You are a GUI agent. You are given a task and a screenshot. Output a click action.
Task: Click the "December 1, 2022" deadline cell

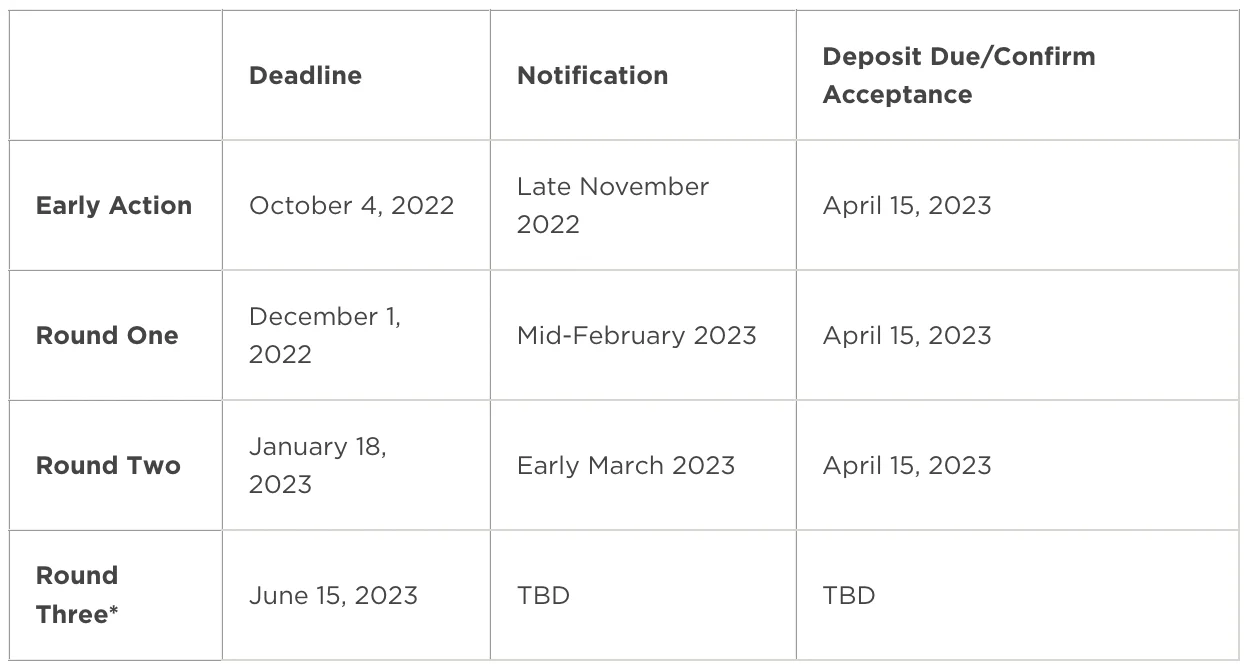324,335
